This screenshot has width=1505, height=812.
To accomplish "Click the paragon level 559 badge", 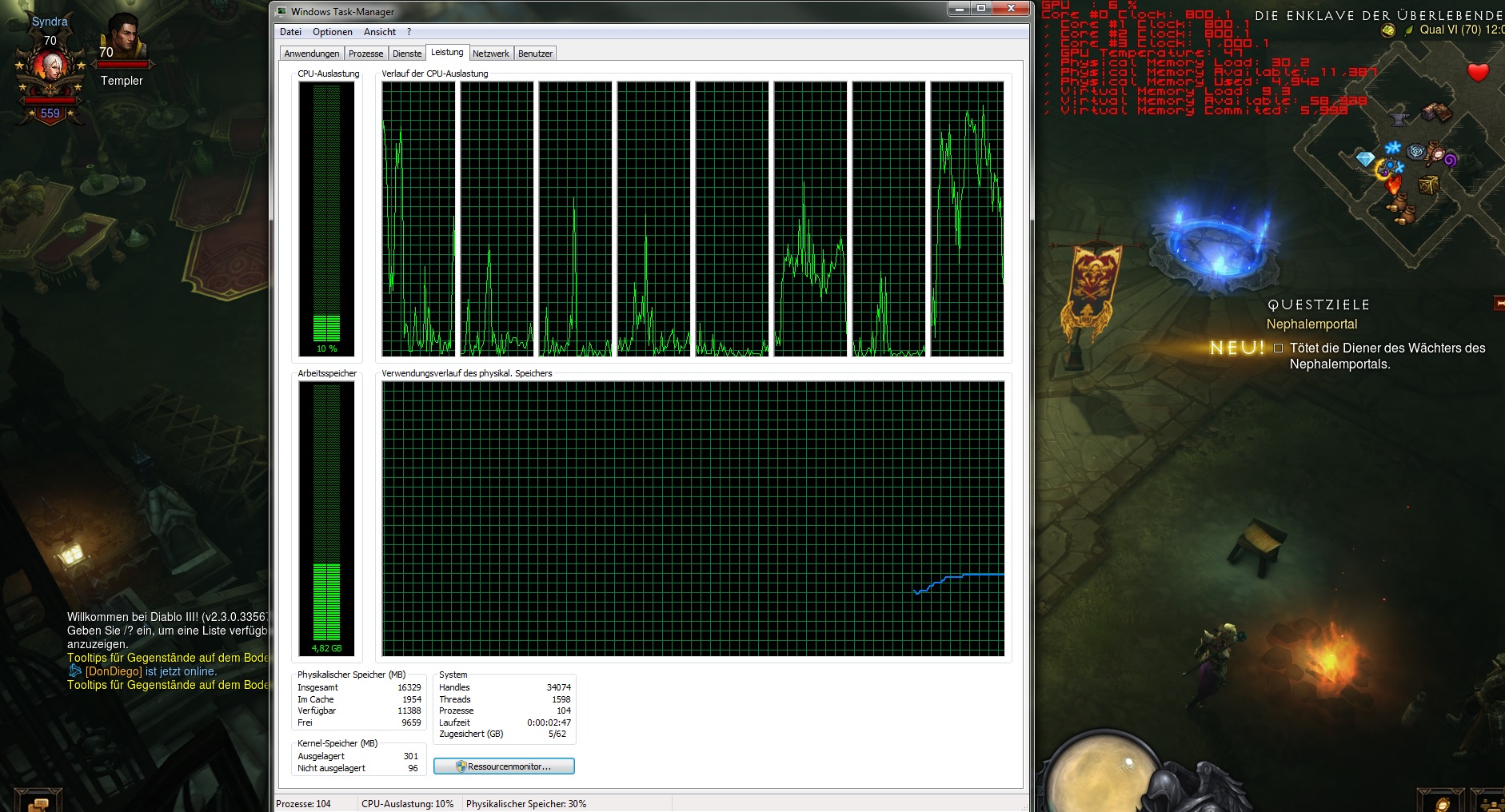I will click(x=50, y=113).
